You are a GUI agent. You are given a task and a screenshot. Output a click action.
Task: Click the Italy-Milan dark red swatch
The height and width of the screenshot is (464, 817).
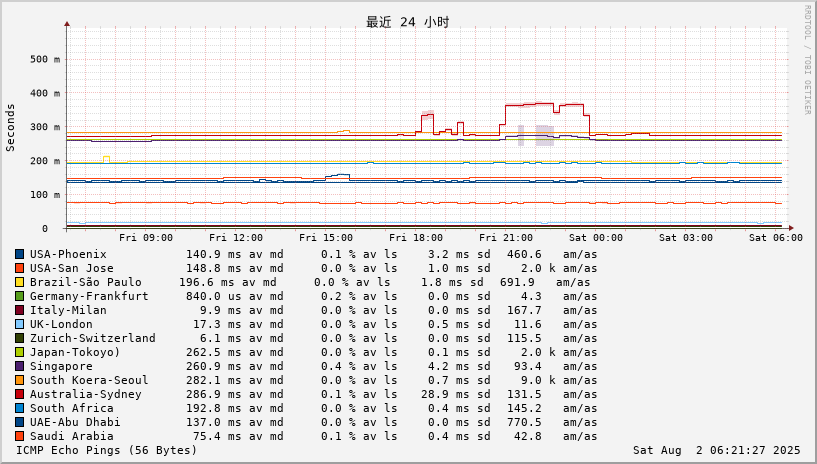(x=19, y=310)
